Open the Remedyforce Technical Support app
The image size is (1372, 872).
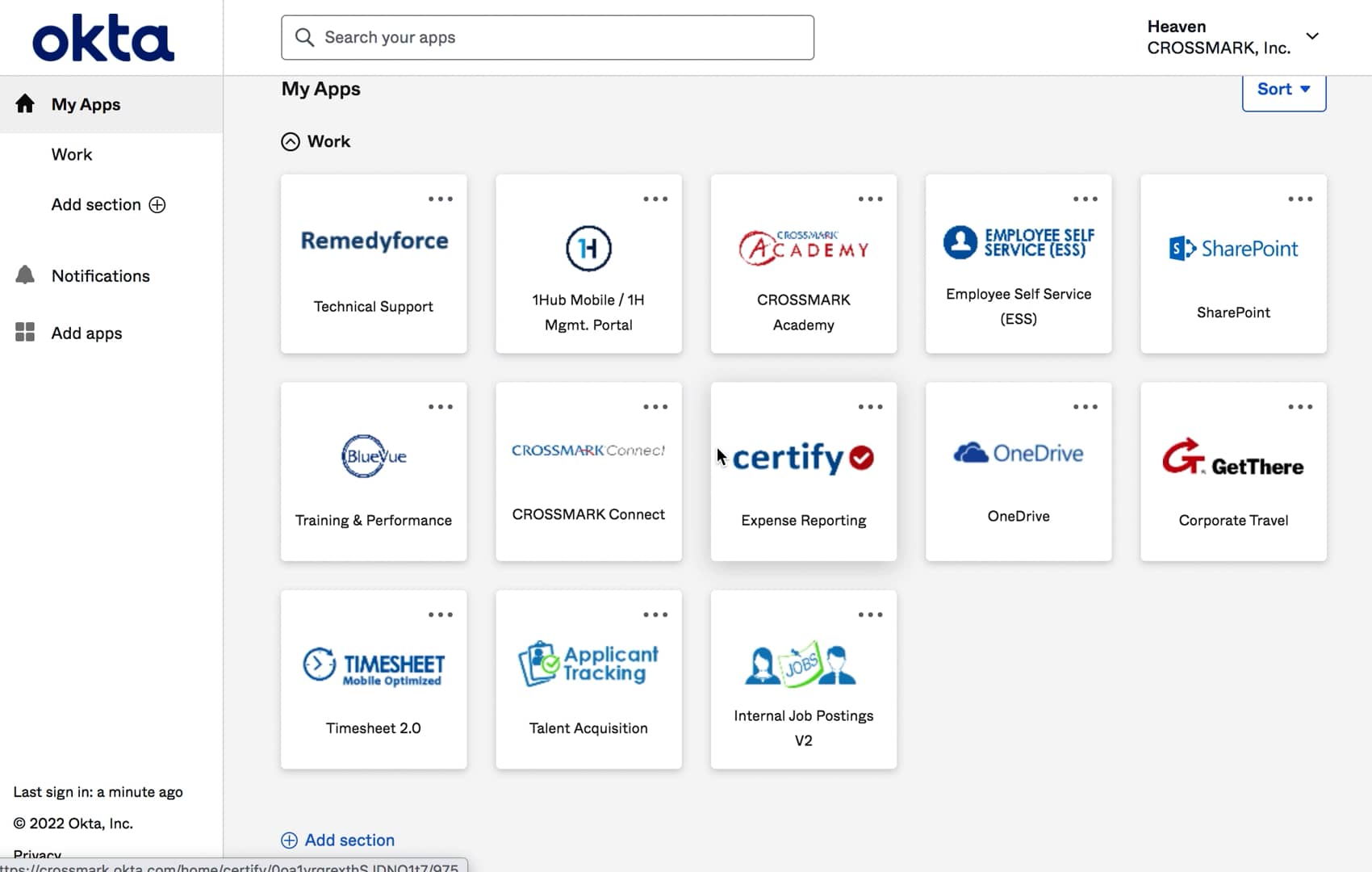click(x=373, y=264)
